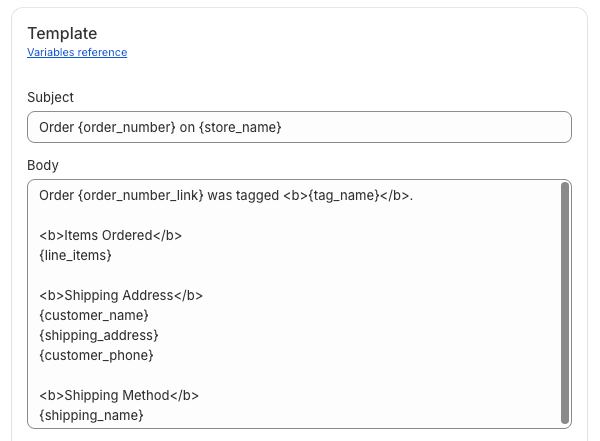Click the {customer_name} variable line
Screen dimensions: 600x441
(x=93, y=315)
